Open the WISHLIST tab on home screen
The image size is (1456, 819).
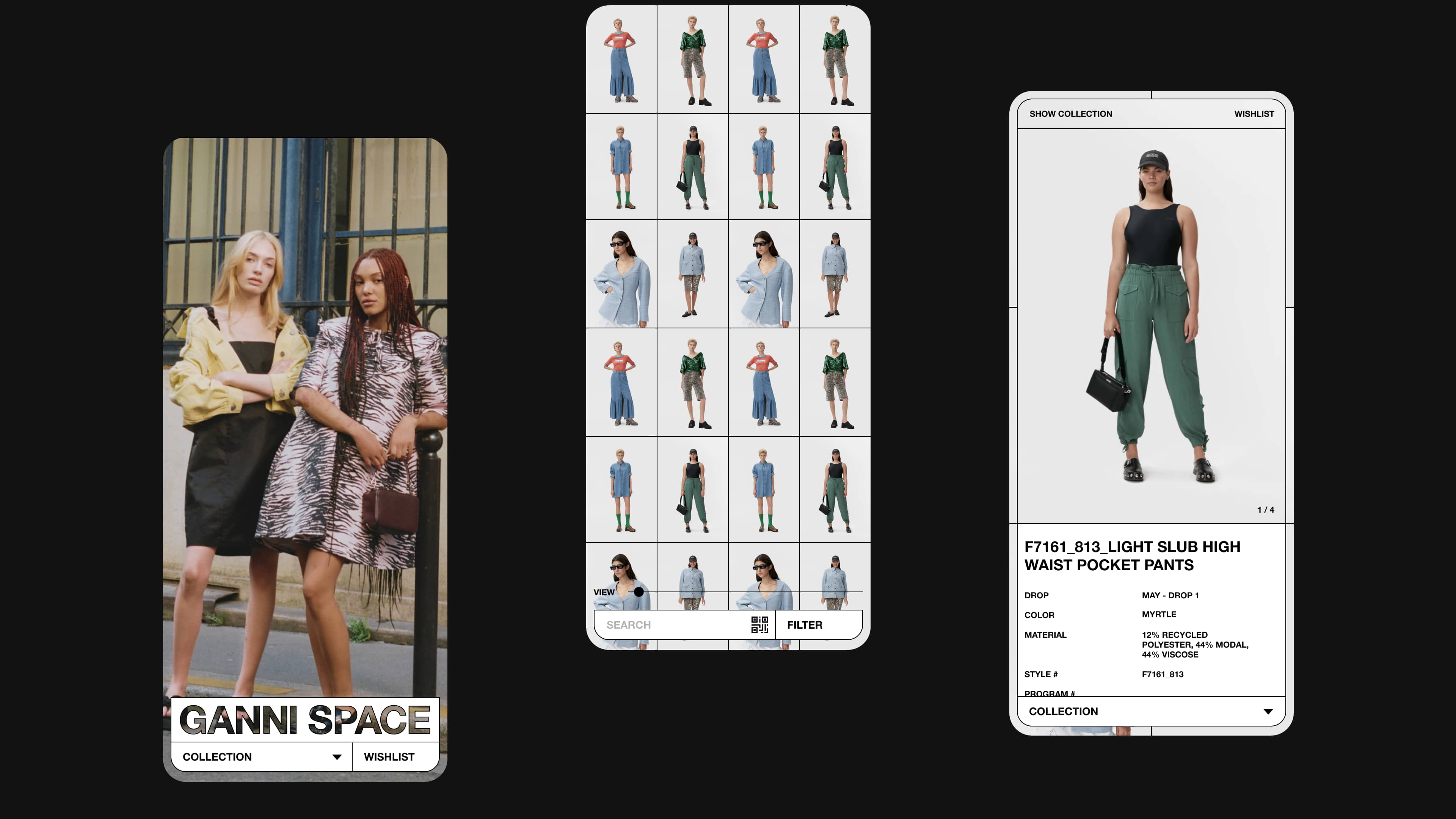click(x=389, y=757)
